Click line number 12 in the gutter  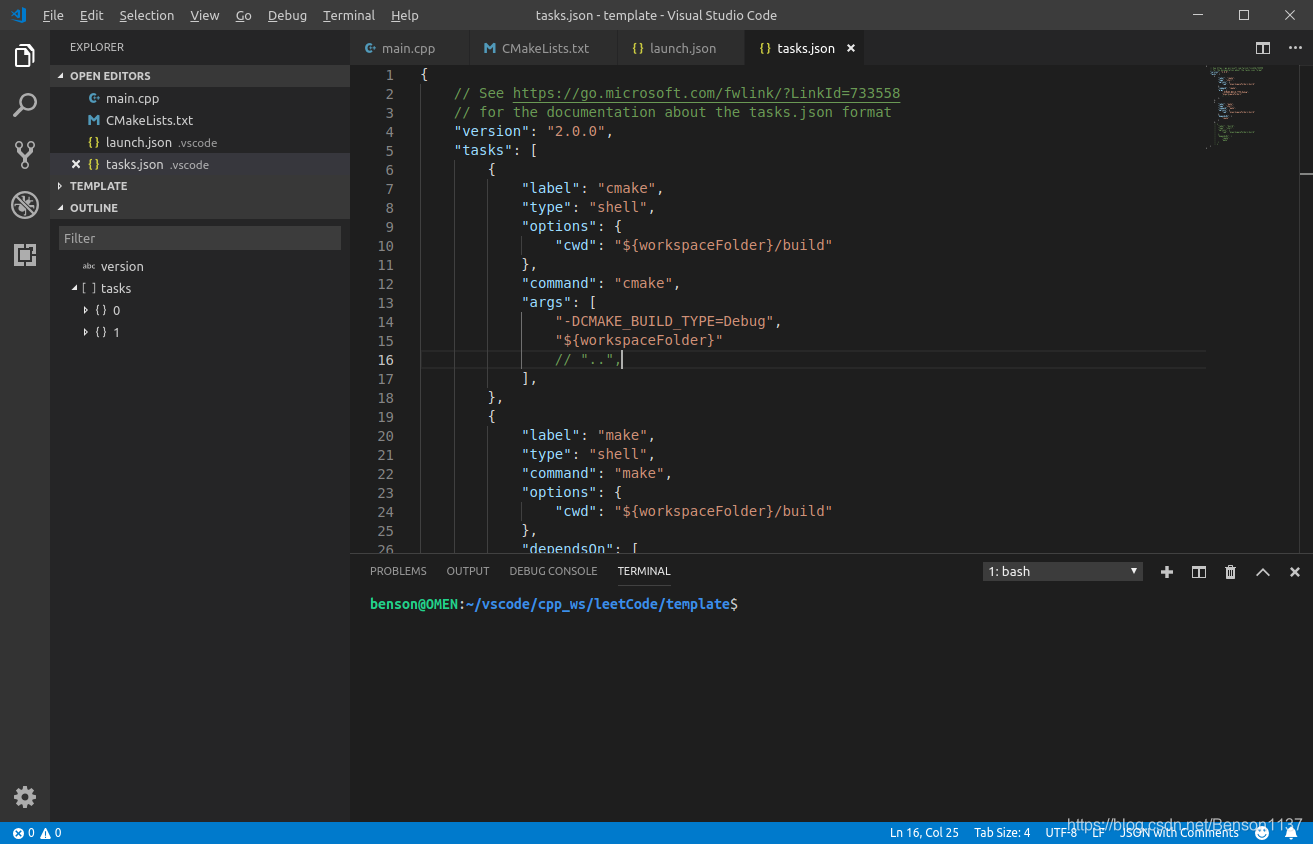click(x=386, y=283)
